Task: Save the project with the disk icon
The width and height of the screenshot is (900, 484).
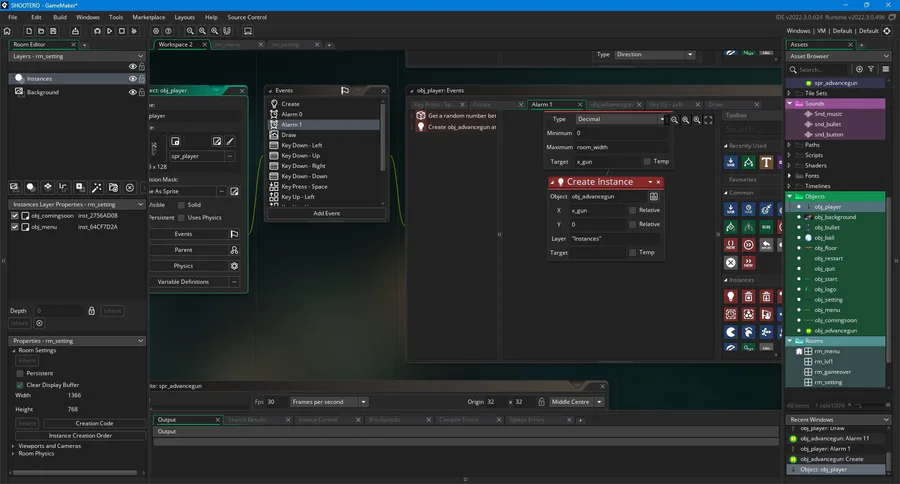Action: point(53,31)
